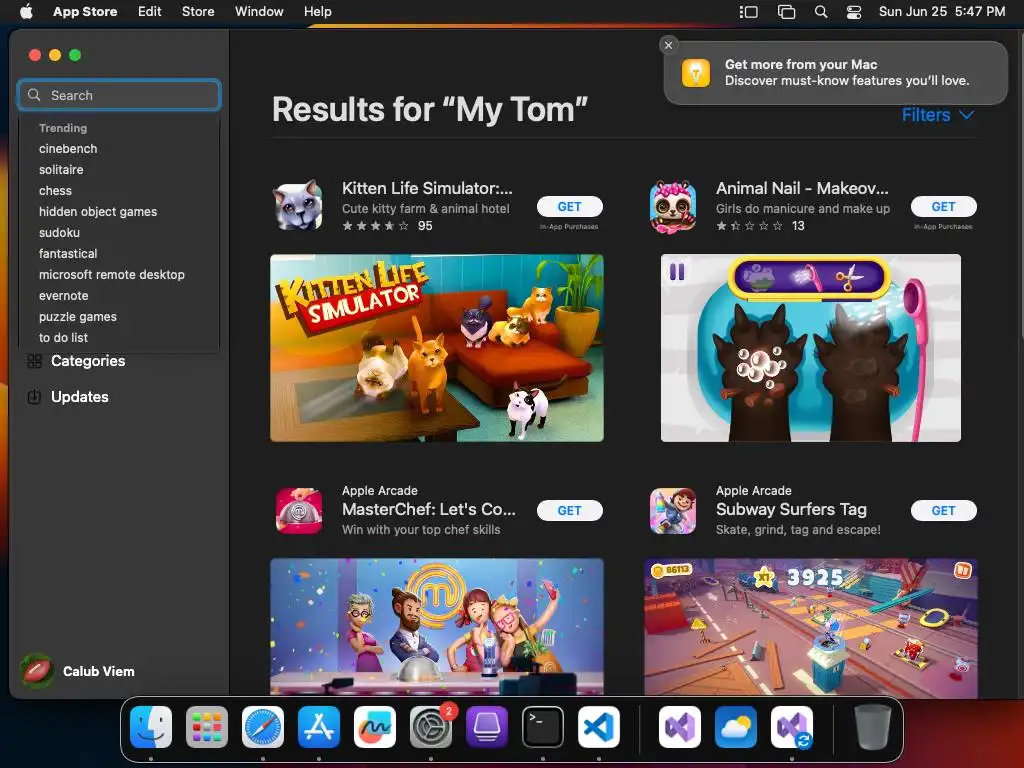Screen dimensions: 1024x768
Task: Open Launchpad from the Dock
Action: click(x=207, y=727)
